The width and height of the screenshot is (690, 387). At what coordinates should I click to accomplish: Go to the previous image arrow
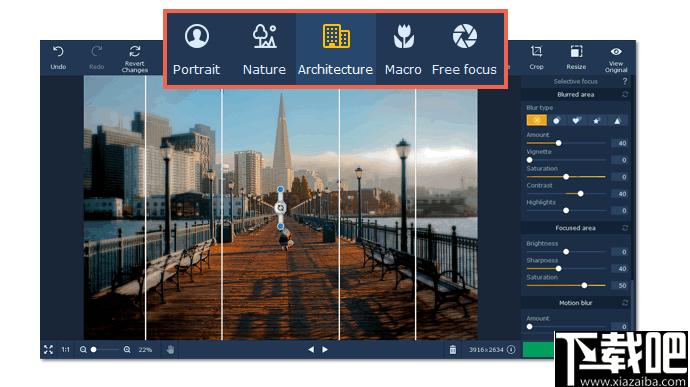311,350
